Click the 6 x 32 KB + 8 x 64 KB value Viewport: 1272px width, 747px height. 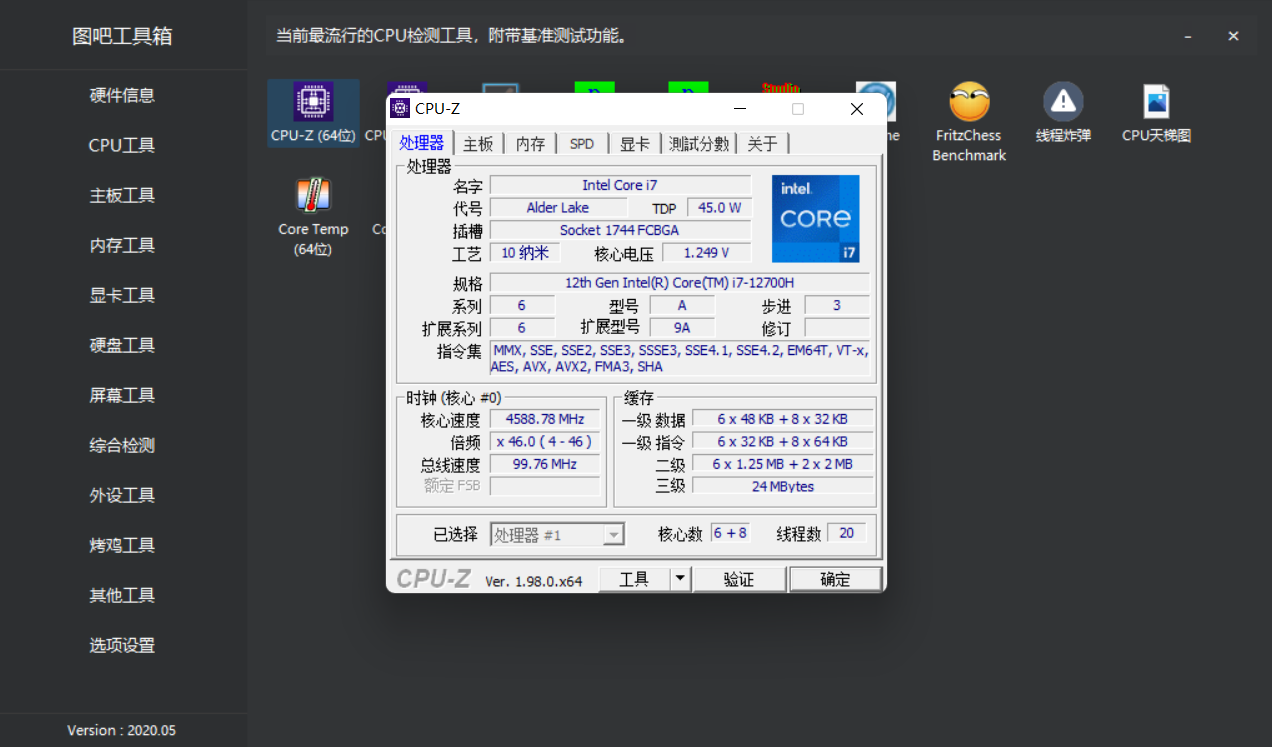point(782,441)
